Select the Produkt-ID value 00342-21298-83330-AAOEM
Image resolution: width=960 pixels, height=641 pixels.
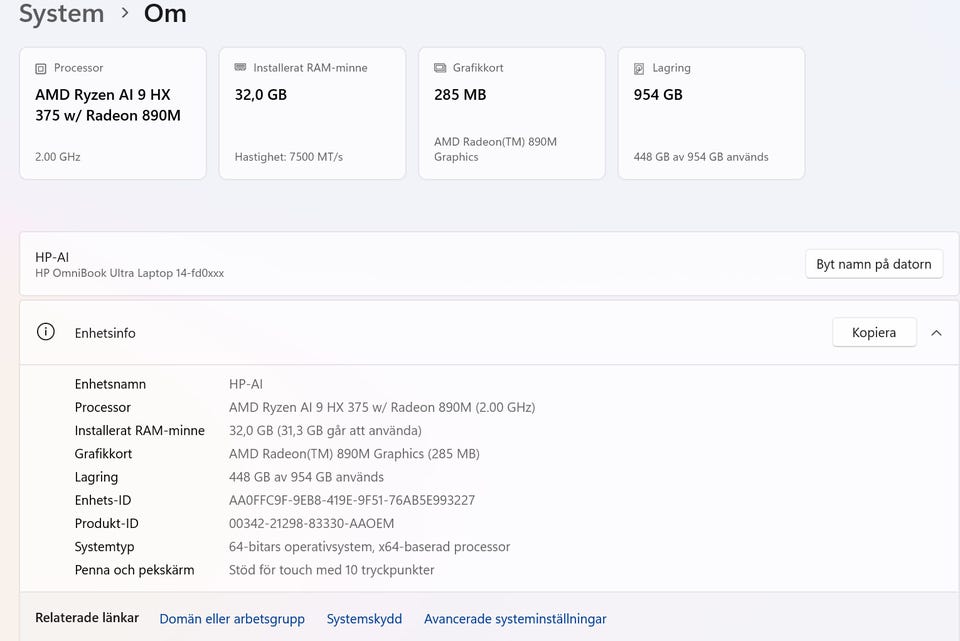pyautogui.click(x=312, y=523)
